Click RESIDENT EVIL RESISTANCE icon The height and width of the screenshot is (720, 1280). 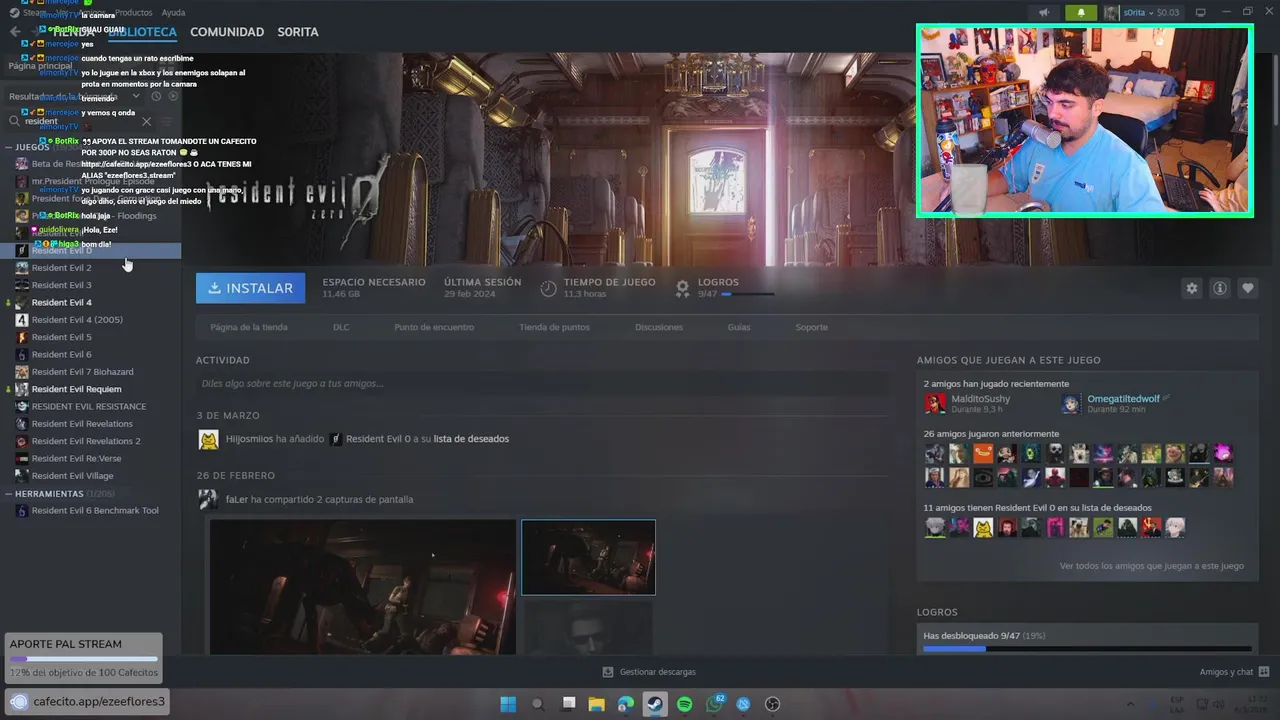coord(22,406)
